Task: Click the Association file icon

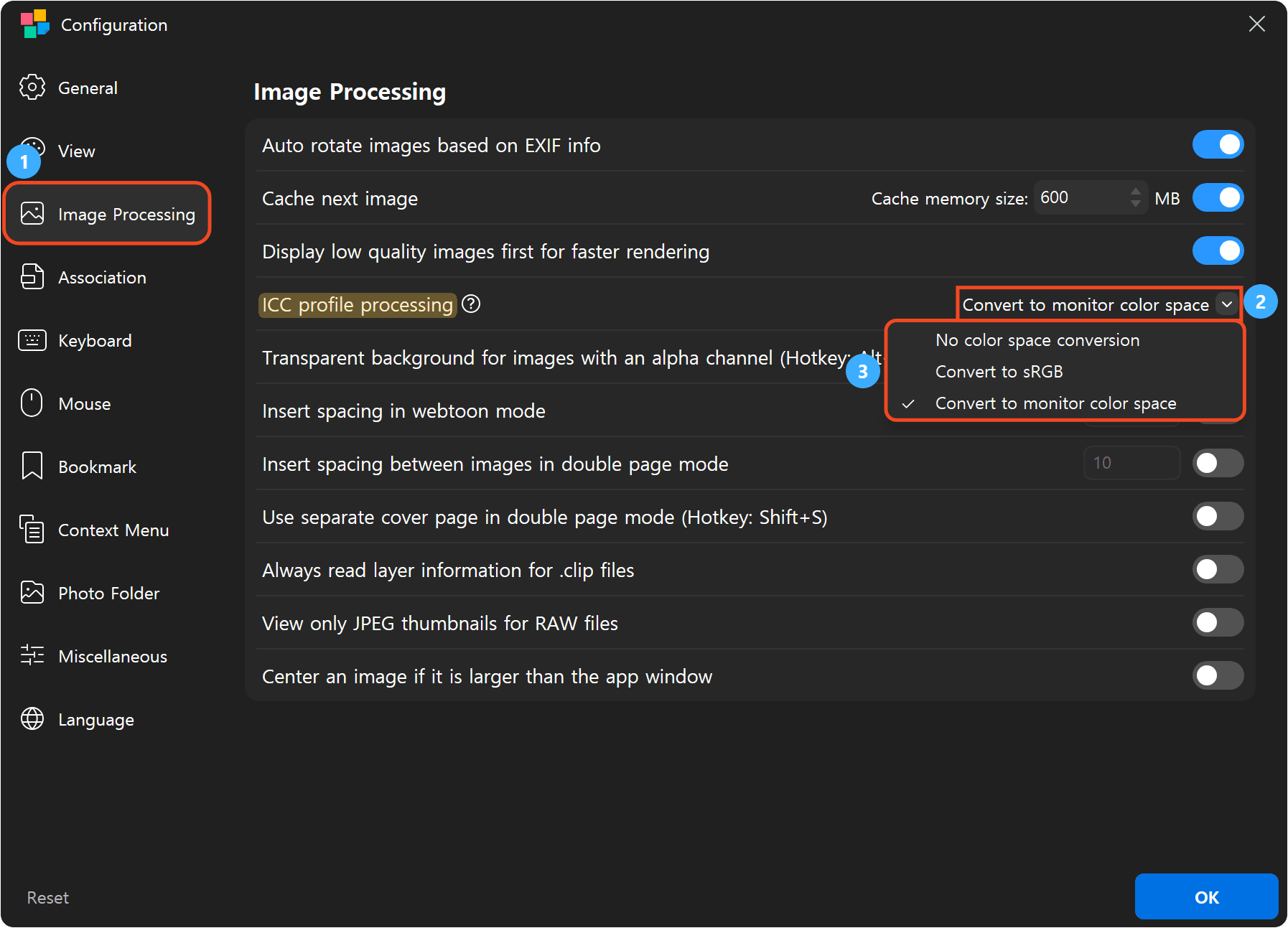Action: (x=32, y=277)
